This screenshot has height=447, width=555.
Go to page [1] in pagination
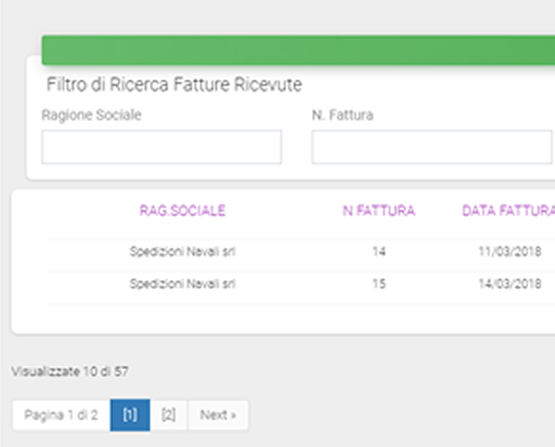click(130, 415)
